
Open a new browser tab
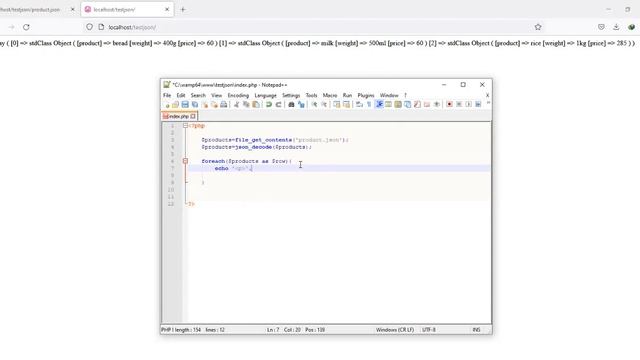[183, 9]
